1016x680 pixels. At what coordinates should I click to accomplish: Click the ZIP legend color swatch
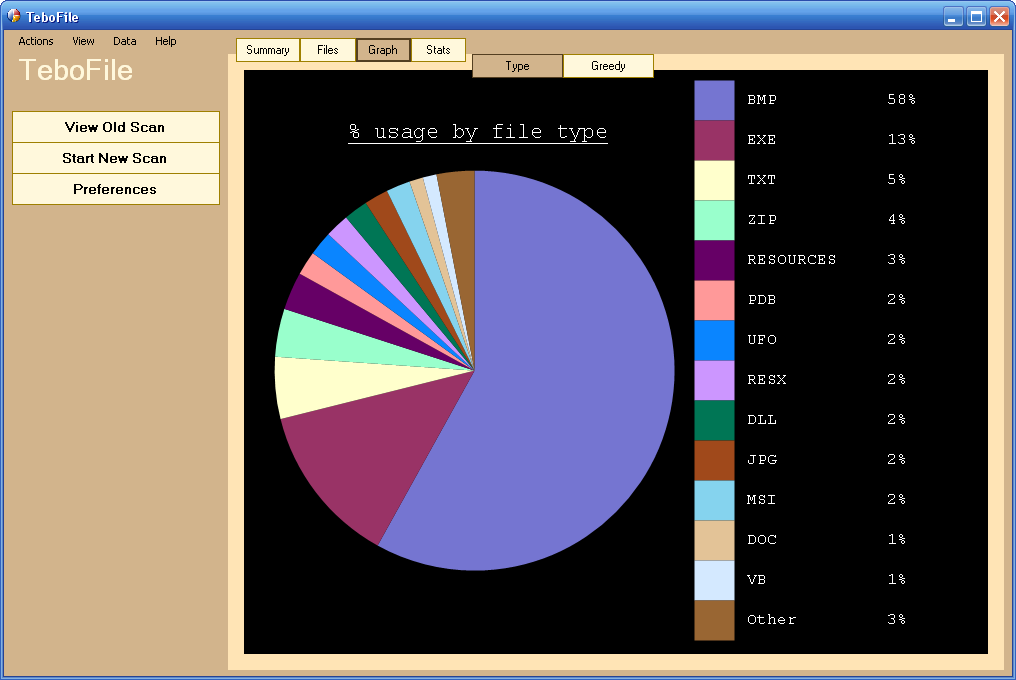714,220
